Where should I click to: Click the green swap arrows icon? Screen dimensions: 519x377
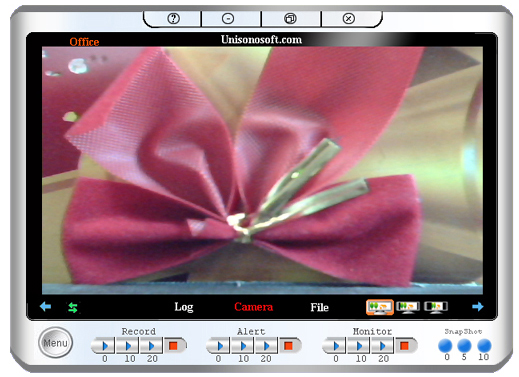click(x=73, y=307)
